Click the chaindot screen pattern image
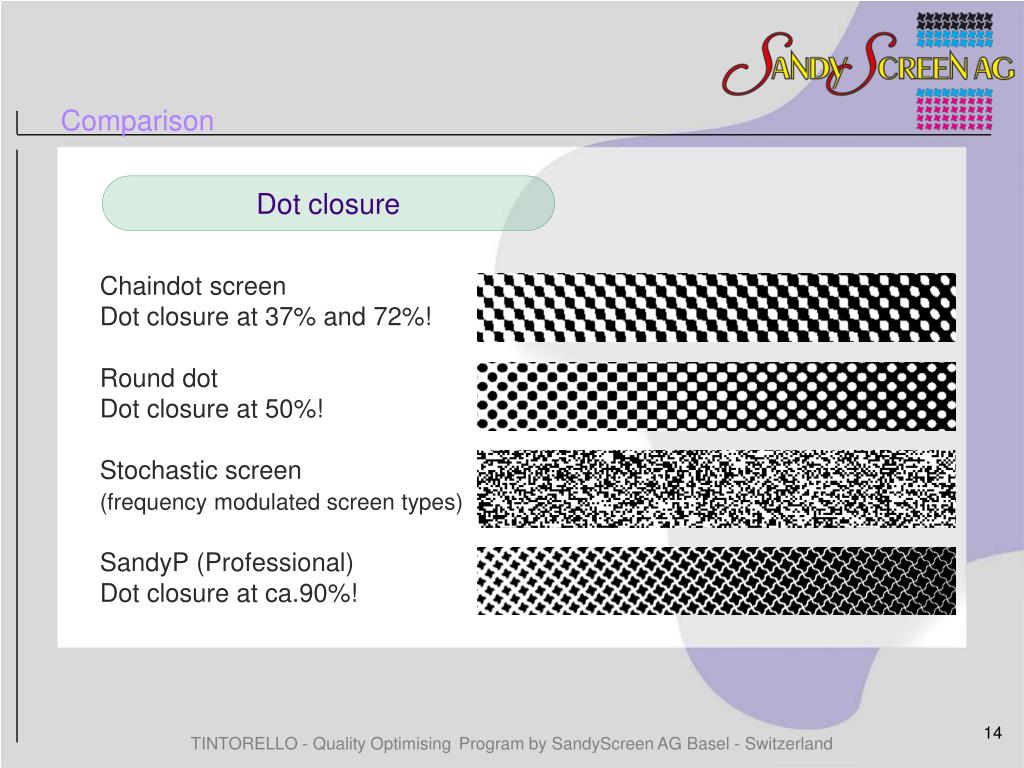This screenshot has height=768, width=1024. pos(716,308)
